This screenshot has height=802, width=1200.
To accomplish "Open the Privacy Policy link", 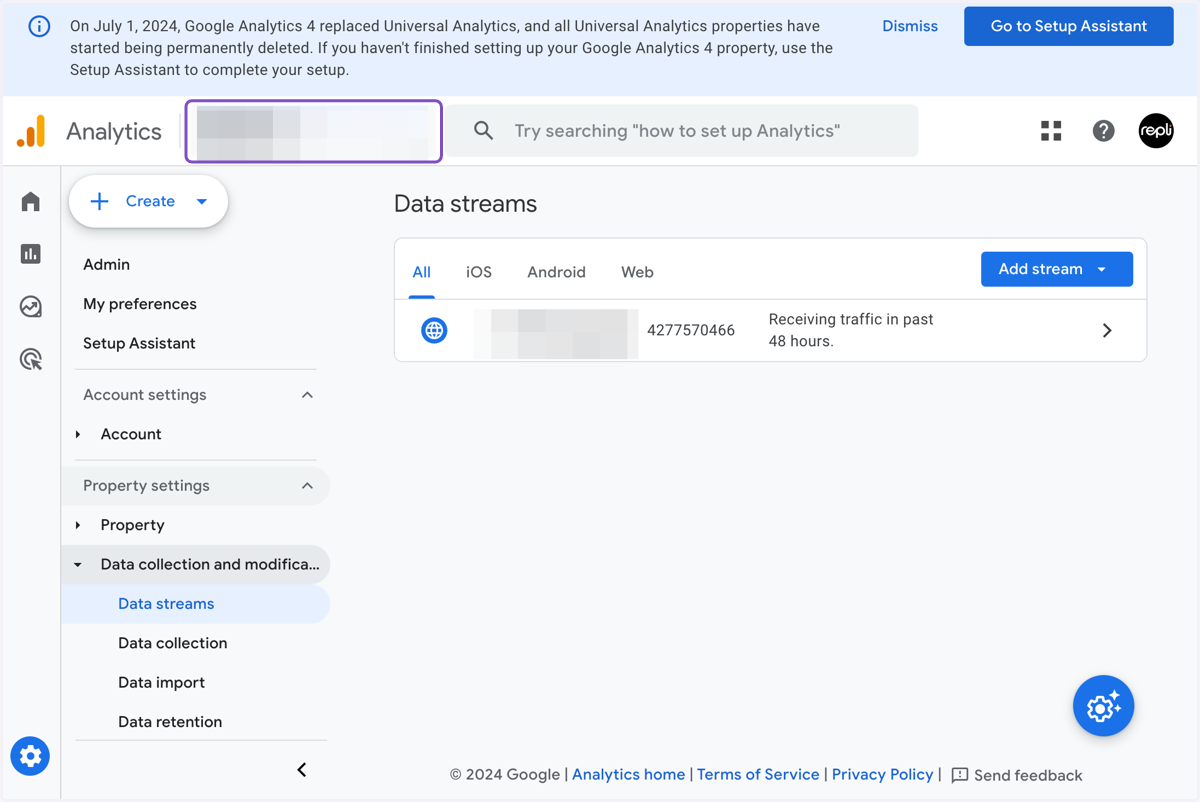I will 883,774.
